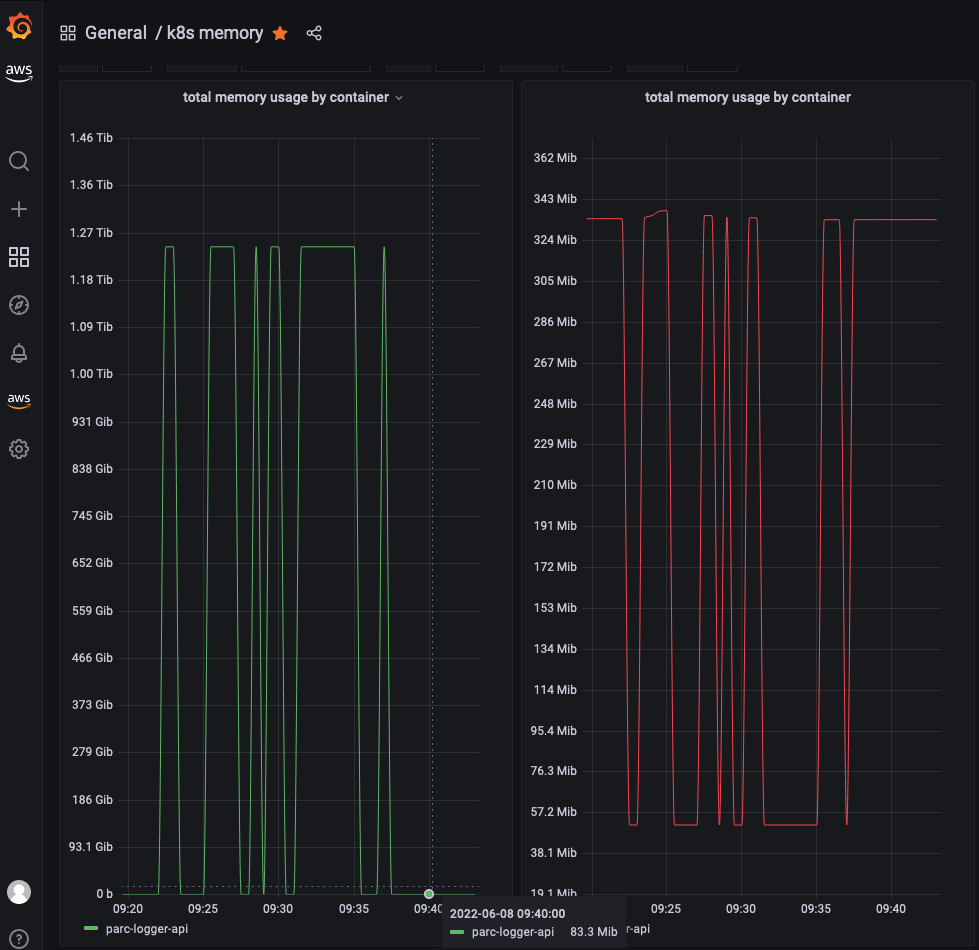Open the right panel title menu
The height and width of the screenshot is (950, 979).
tap(748, 97)
